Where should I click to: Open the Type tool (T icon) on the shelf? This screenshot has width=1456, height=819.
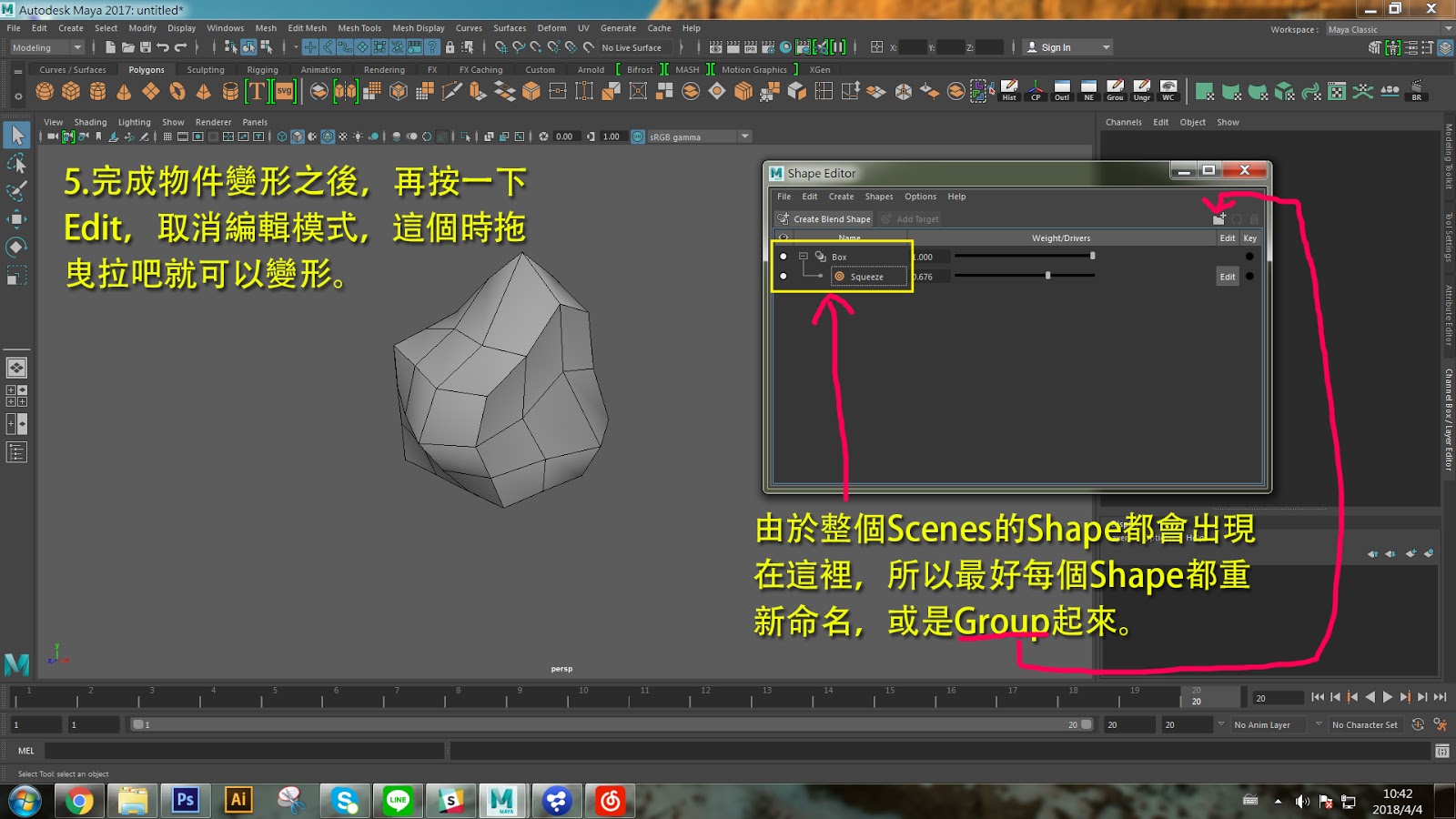pos(259,91)
